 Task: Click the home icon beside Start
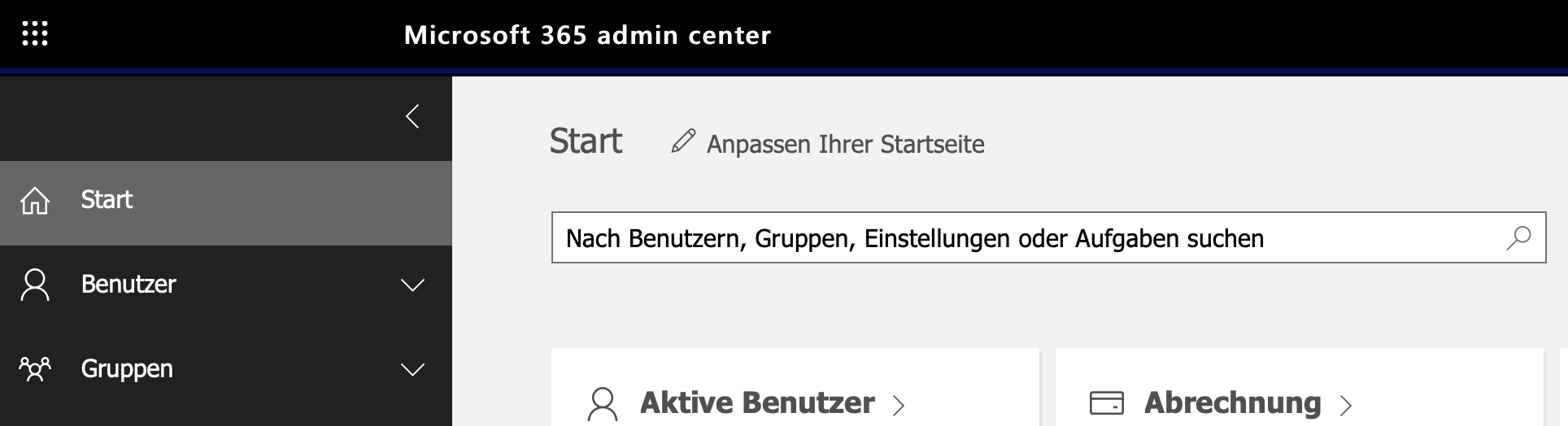35,200
